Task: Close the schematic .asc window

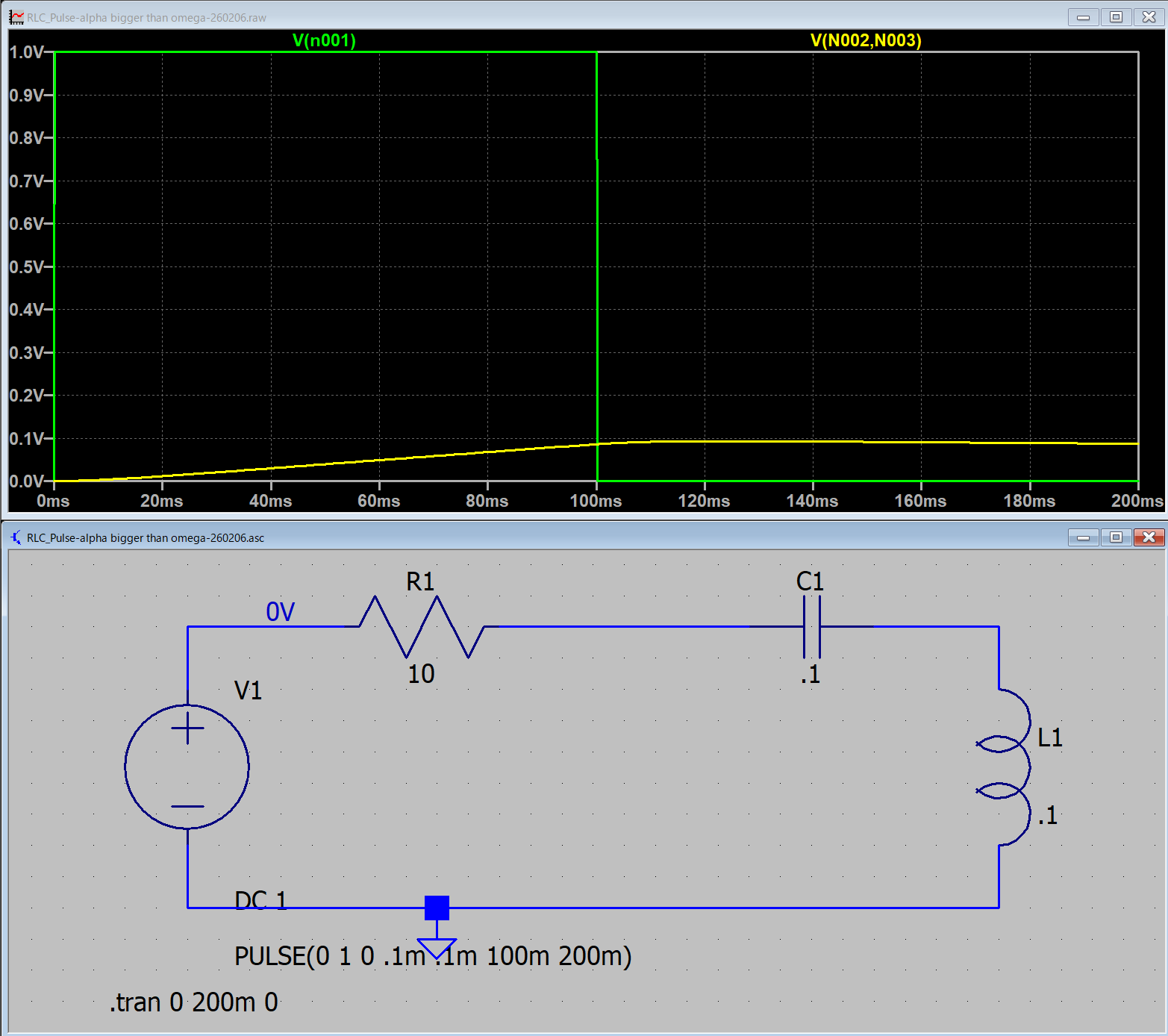Action: (x=1149, y=537)
